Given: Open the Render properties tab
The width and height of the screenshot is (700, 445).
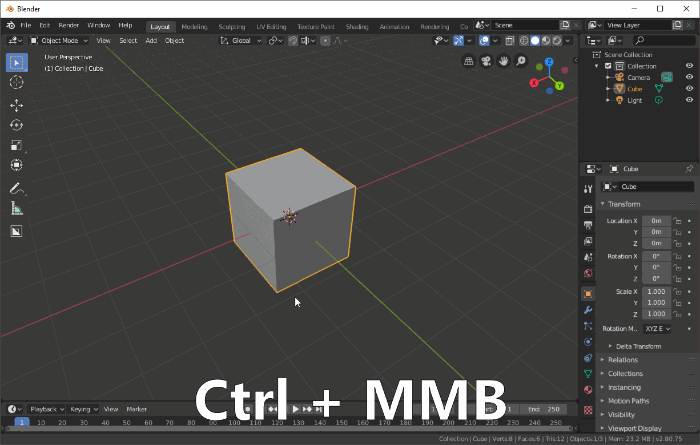Looking at the screenshot, I should pos(588,209).
